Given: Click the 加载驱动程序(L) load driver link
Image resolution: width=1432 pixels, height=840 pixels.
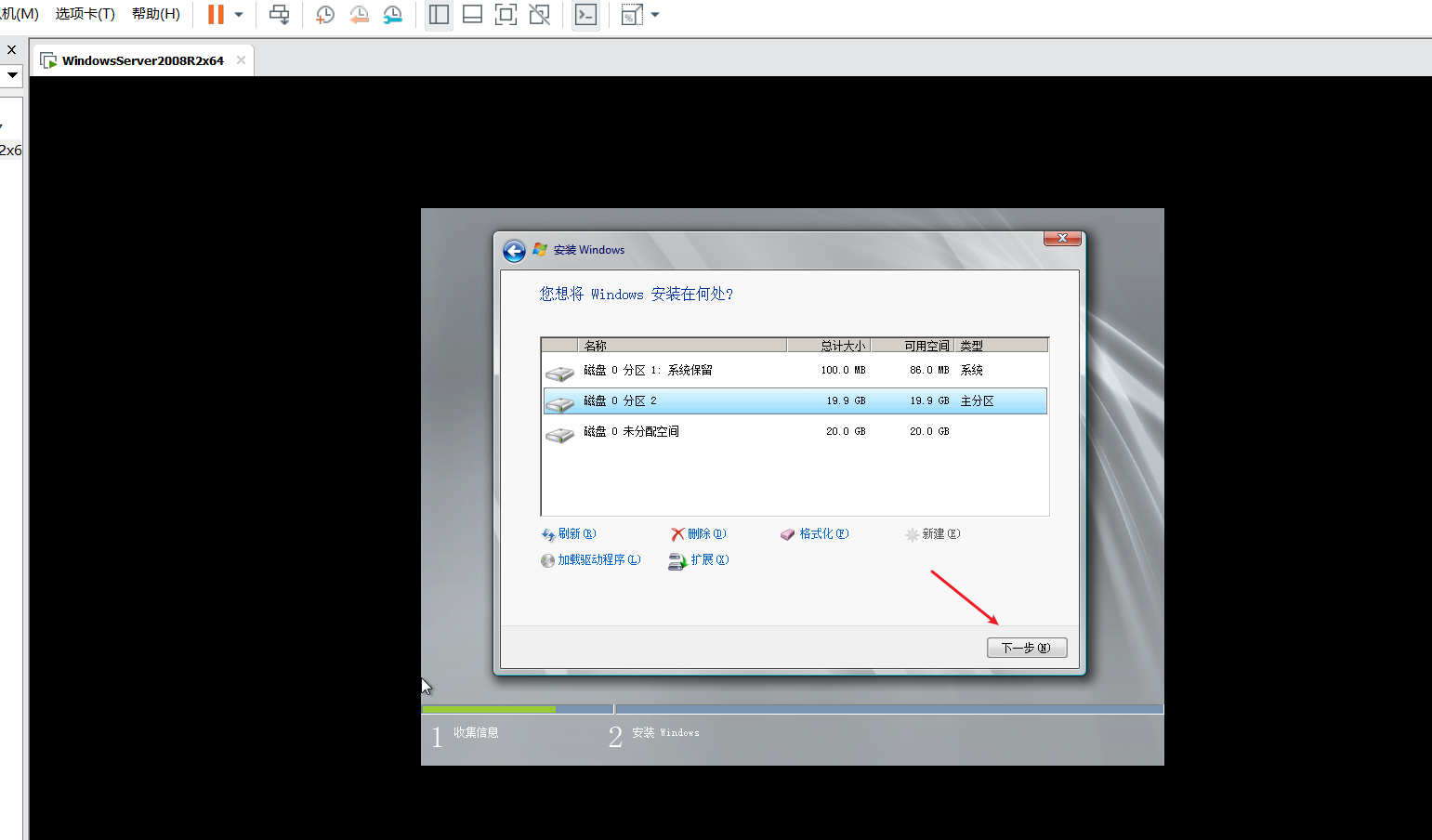Looking at the screenshot, I should click(599, 559).
